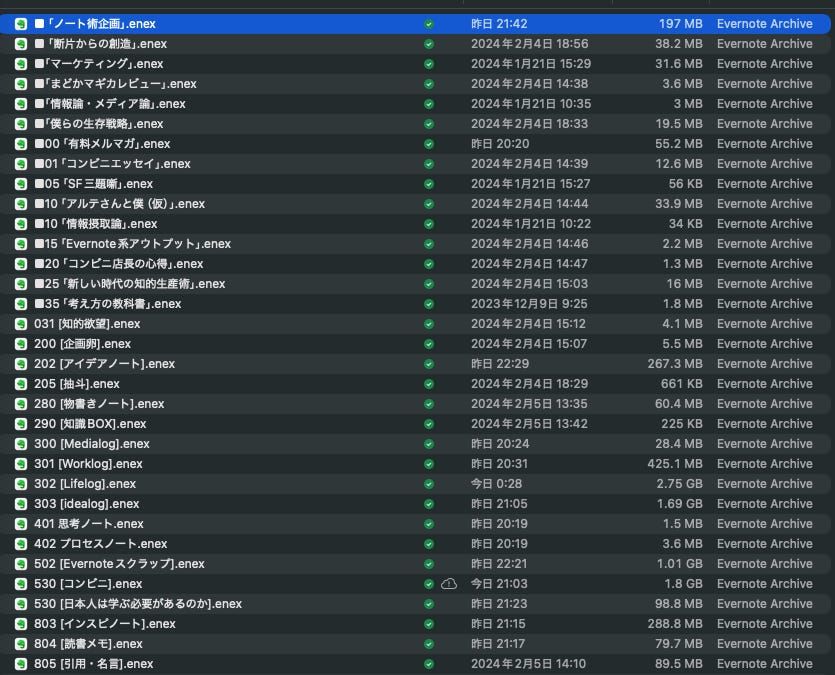Click the 267.3 MB size of 202 [アイデアノート]
The width and height of the screenshot is (835, 675).
[x=675, y=364]
